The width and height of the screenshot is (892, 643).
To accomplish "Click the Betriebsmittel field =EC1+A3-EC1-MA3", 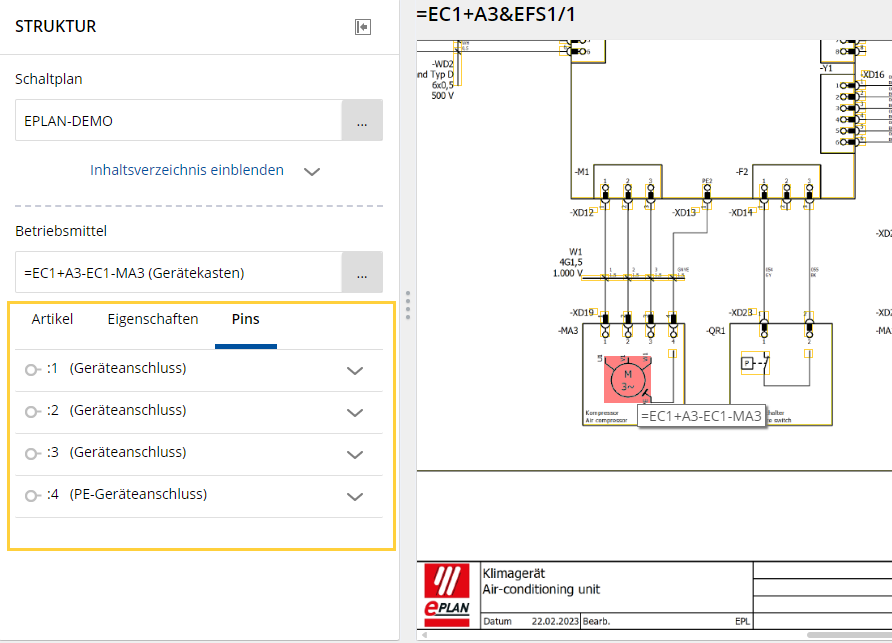I will (179, 273).
